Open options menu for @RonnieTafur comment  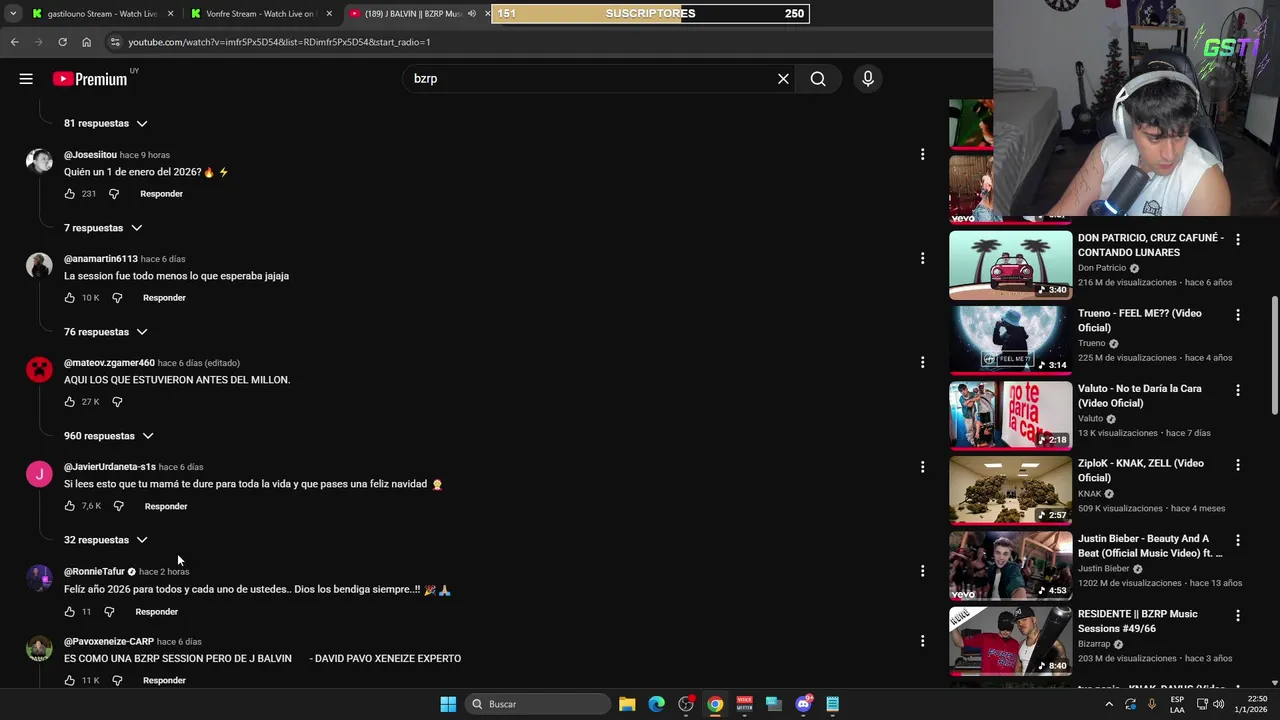pyautogui.click(x=922, y=571)
